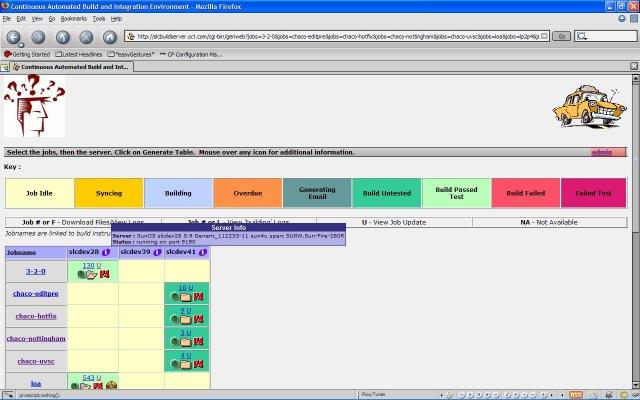
Task: Open the Tools menu
Action: pyautogui.click(x=98, y=18)
